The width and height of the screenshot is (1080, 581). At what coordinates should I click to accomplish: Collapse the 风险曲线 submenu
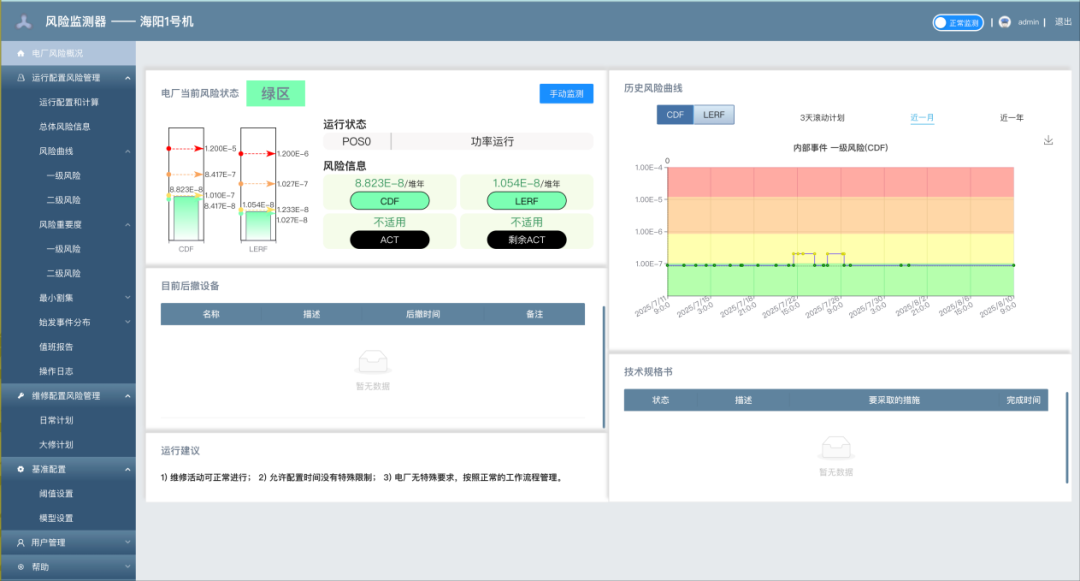127,152
